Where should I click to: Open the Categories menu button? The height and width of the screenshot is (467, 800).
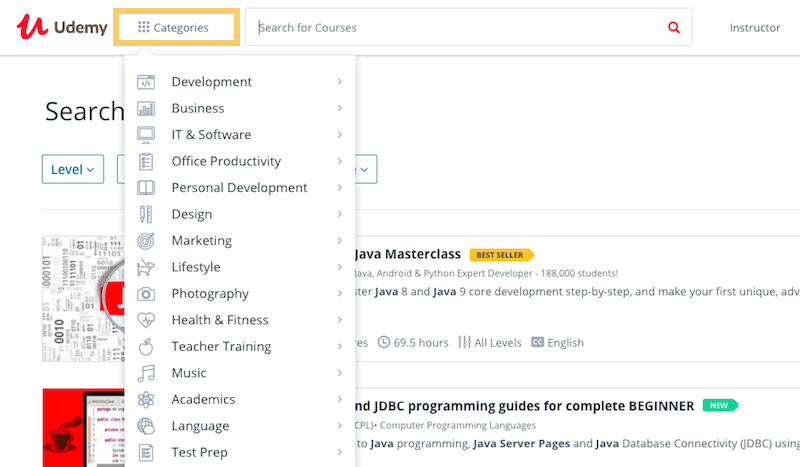pos(177,27)
